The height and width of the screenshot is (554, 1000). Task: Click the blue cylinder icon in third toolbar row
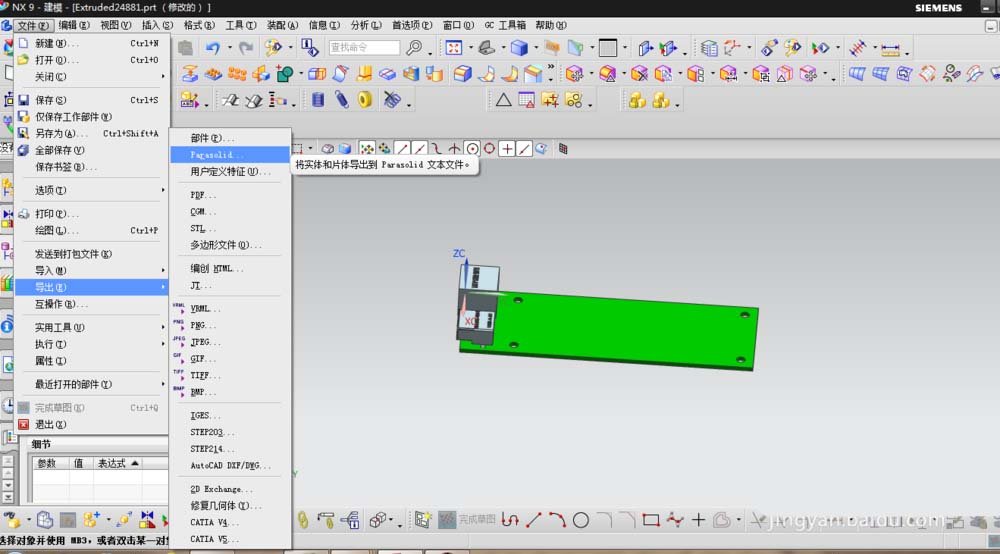click(x=318, y=100)
